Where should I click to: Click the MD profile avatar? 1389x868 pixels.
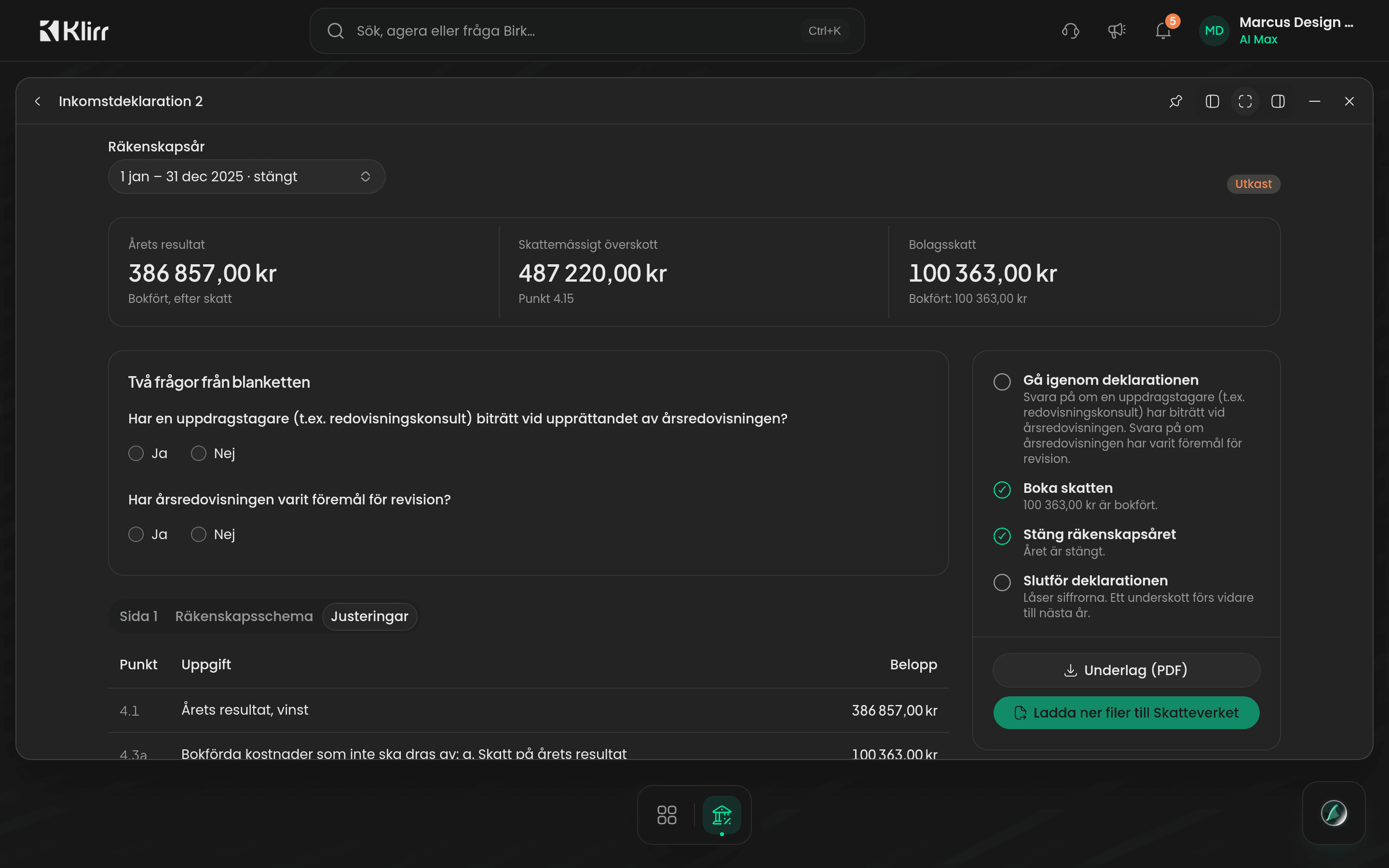[1214, 31]
